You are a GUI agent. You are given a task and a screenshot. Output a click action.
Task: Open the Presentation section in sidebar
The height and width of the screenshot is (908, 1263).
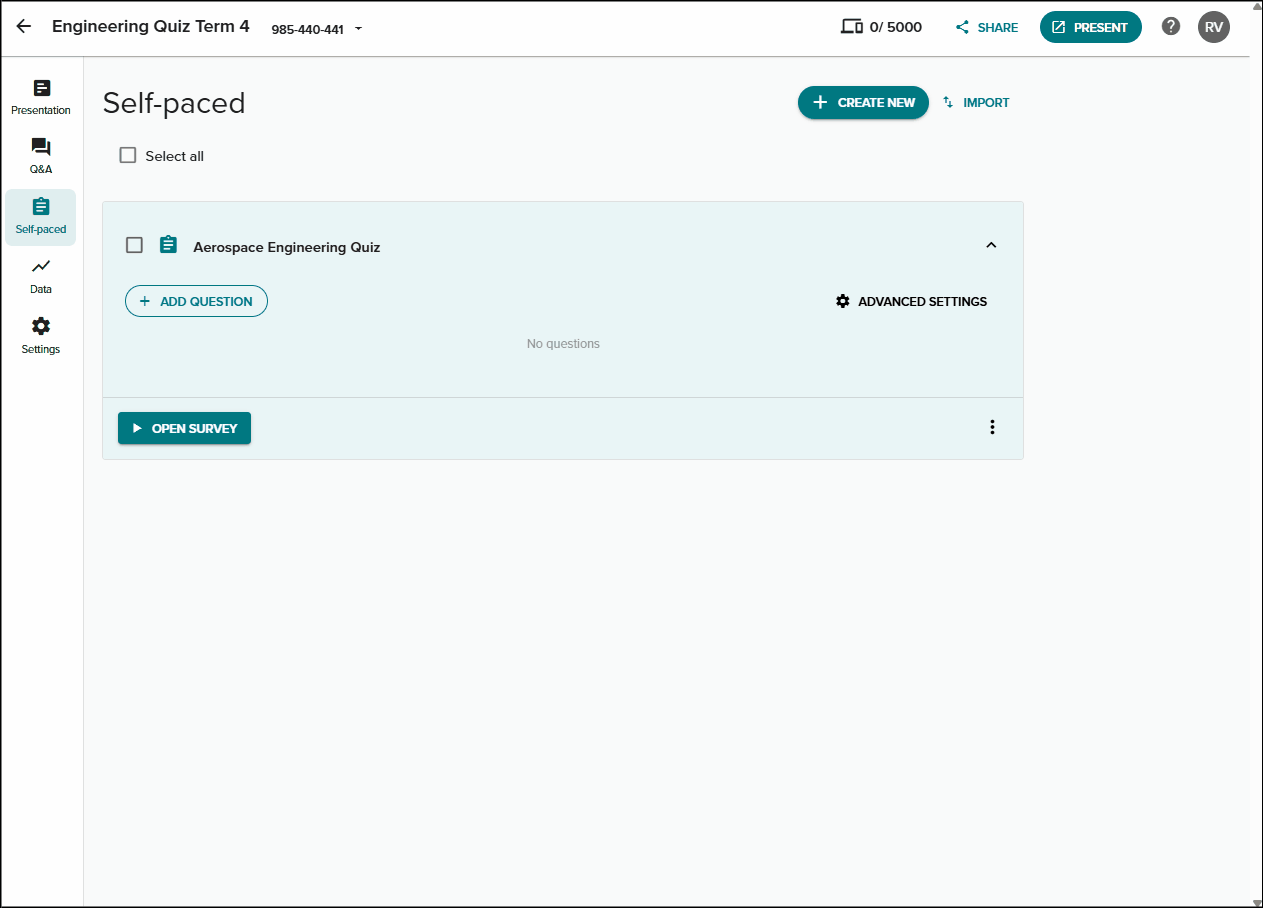[x=41, y=98]
